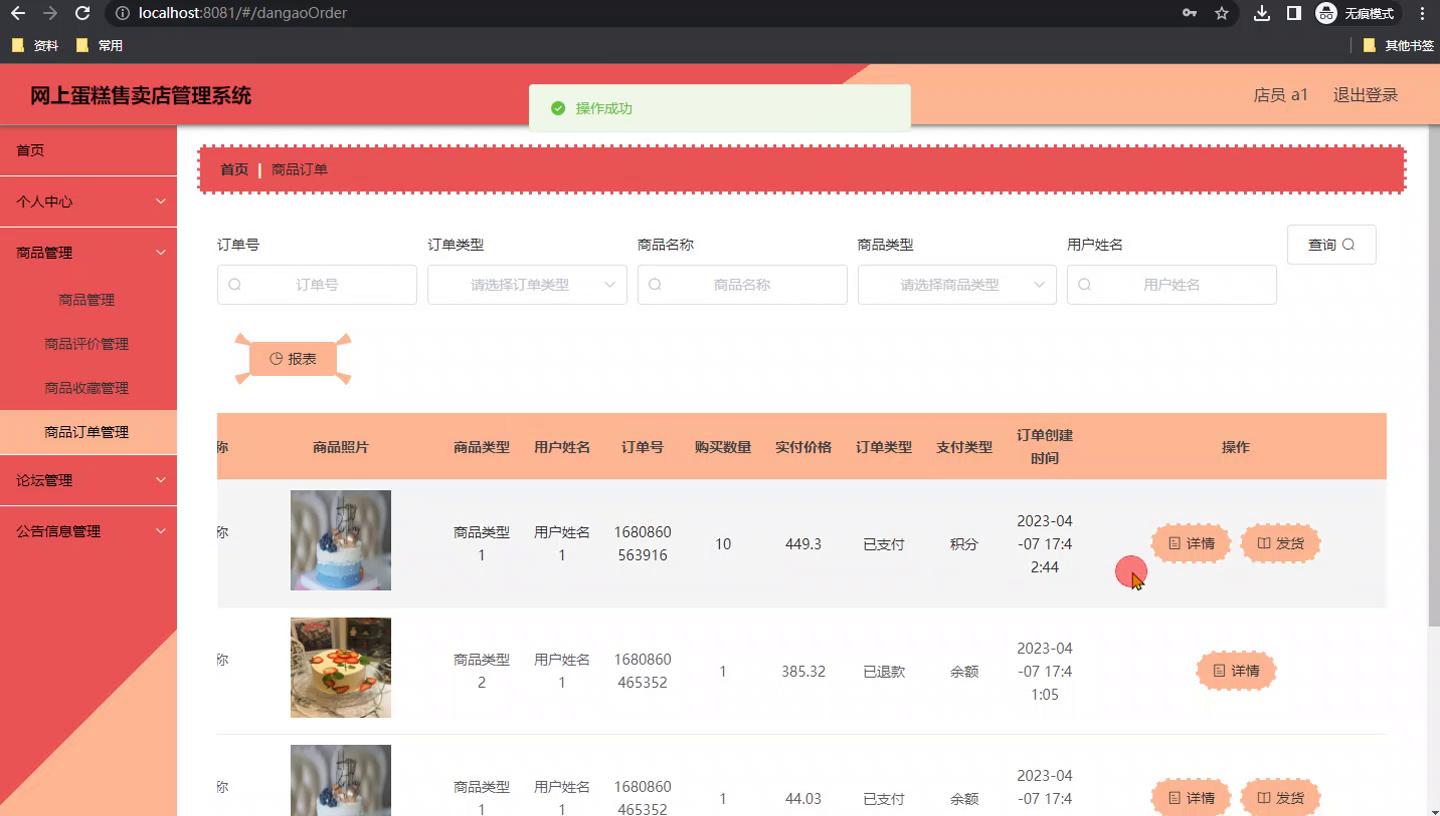Expand the 公告信息管理 sidebar menu
The image size is (1440, 816).
click(x=88, y=531)
